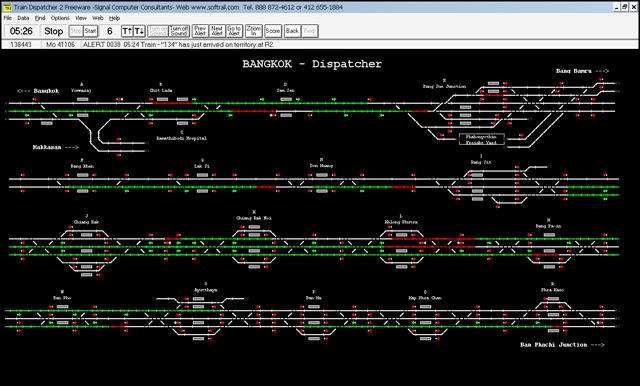Click the Phahonyothin Freight Yard box
The width and height of the screenshot is (640, 386).
click(482, 140)
